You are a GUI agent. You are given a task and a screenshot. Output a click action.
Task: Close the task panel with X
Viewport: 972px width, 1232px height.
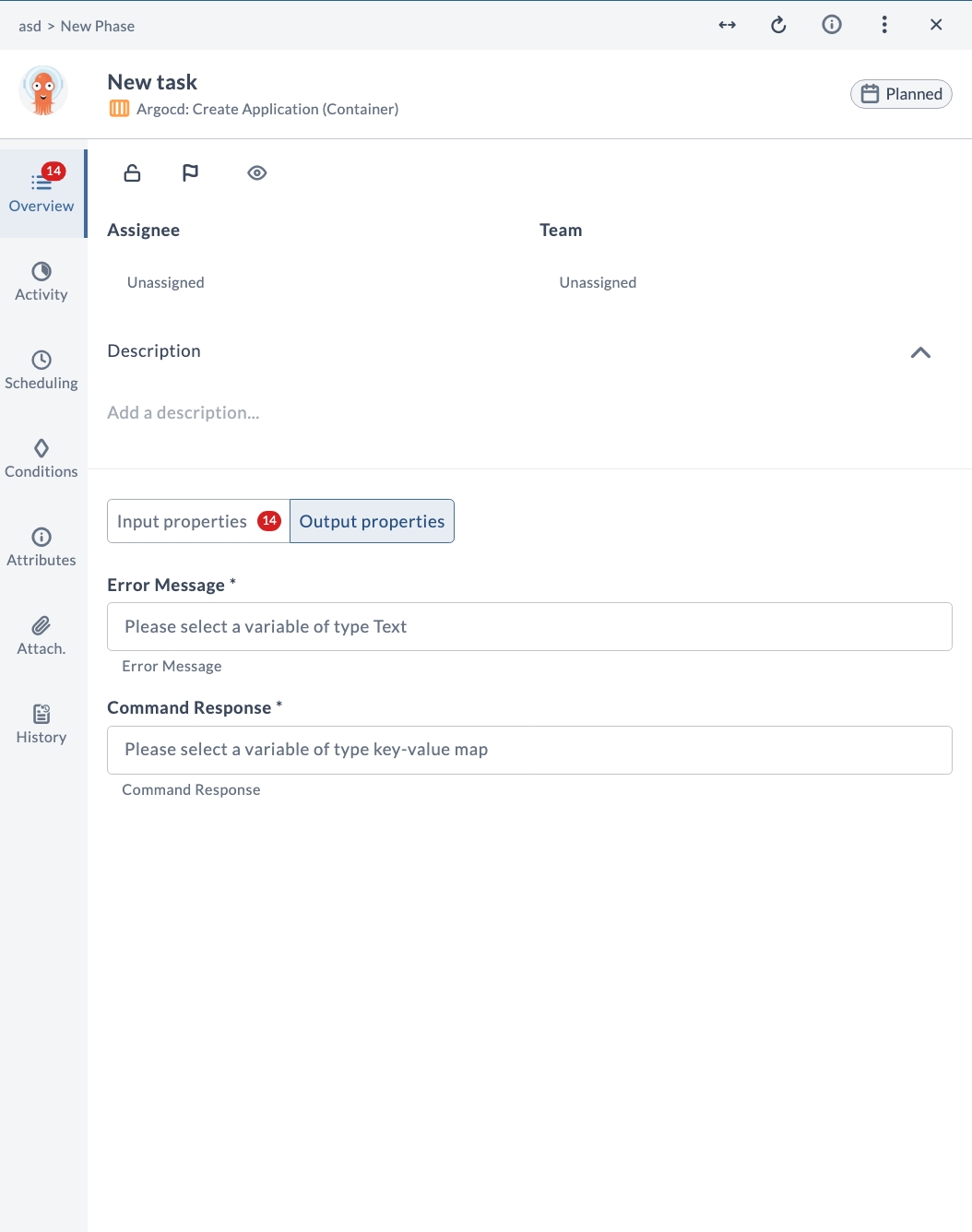click(936, 25)
